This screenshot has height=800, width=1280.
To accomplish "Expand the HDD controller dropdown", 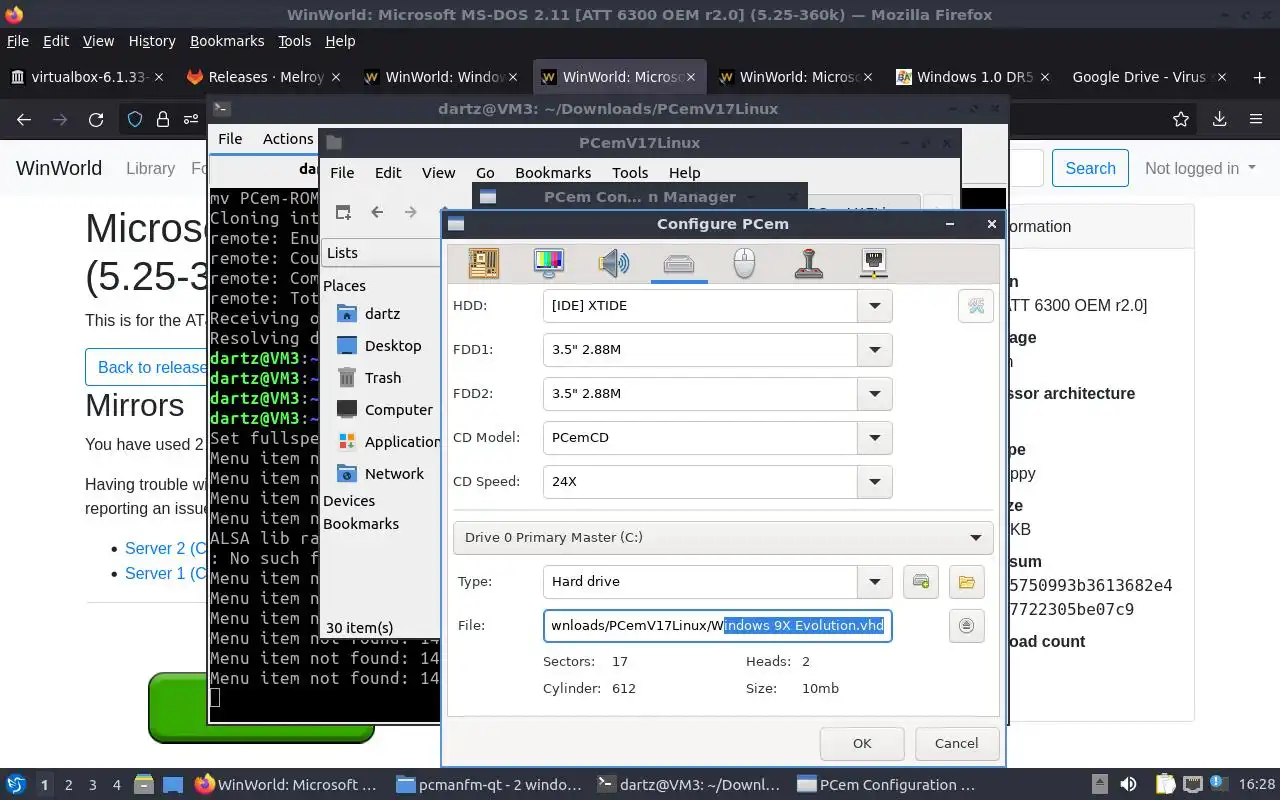I will click(875, 306).
